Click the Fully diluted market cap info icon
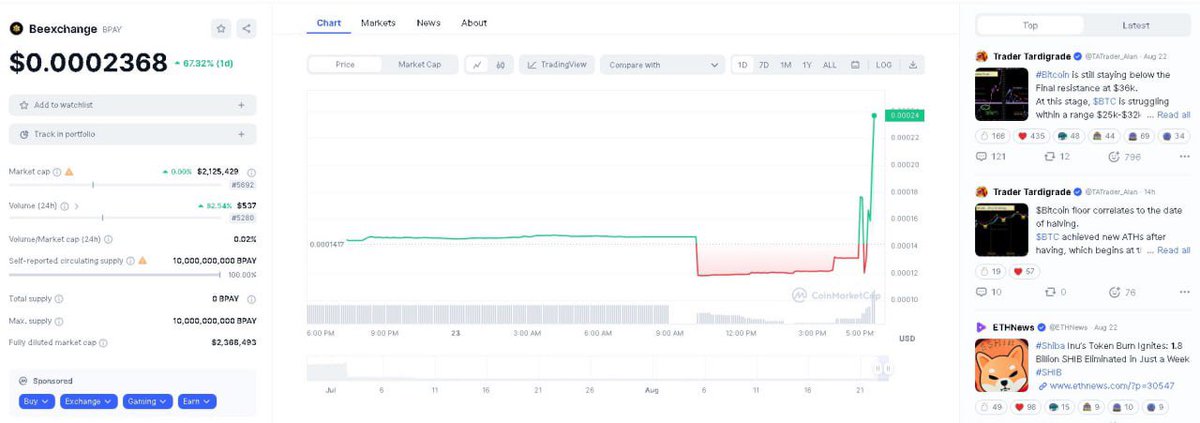Viewport: 1200px width, 423px height. tap(103, 342)
